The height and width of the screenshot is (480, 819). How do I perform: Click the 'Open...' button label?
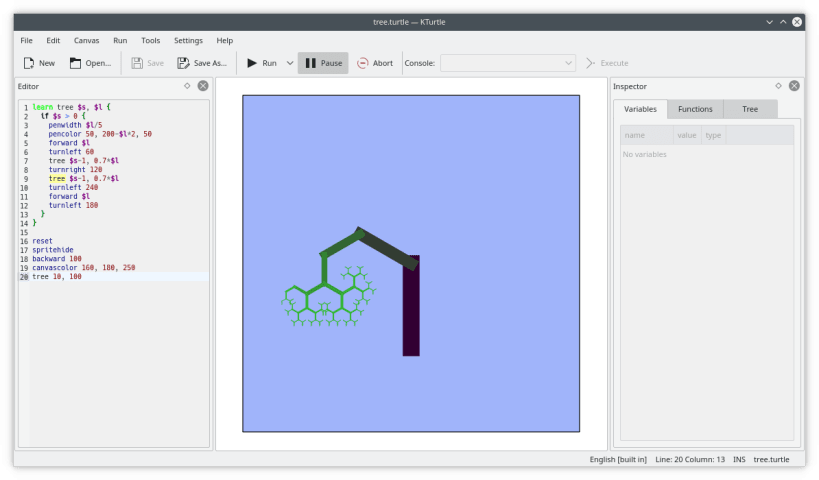[98, 63]
